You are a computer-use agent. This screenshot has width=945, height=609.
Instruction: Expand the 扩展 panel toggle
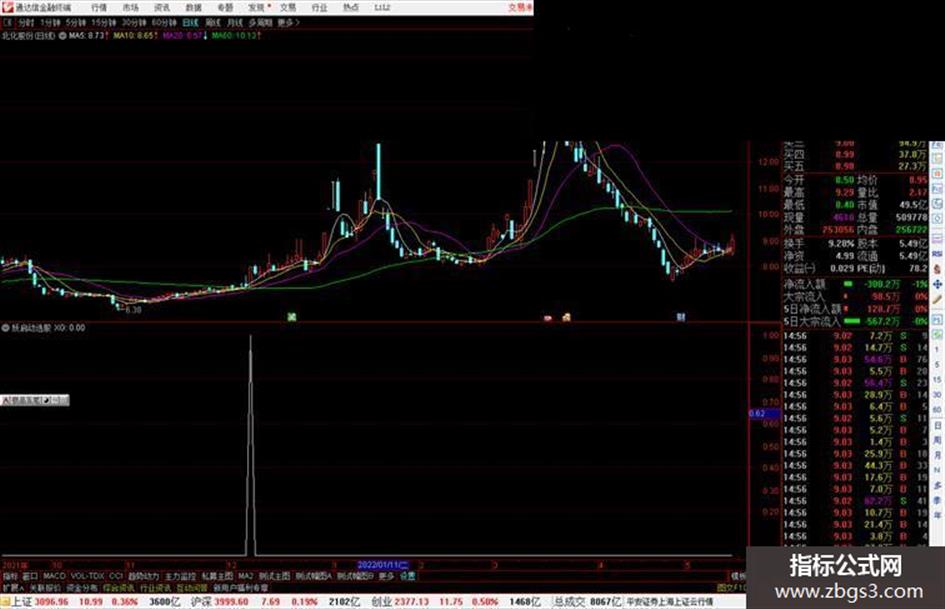click(x=13, y=587)
